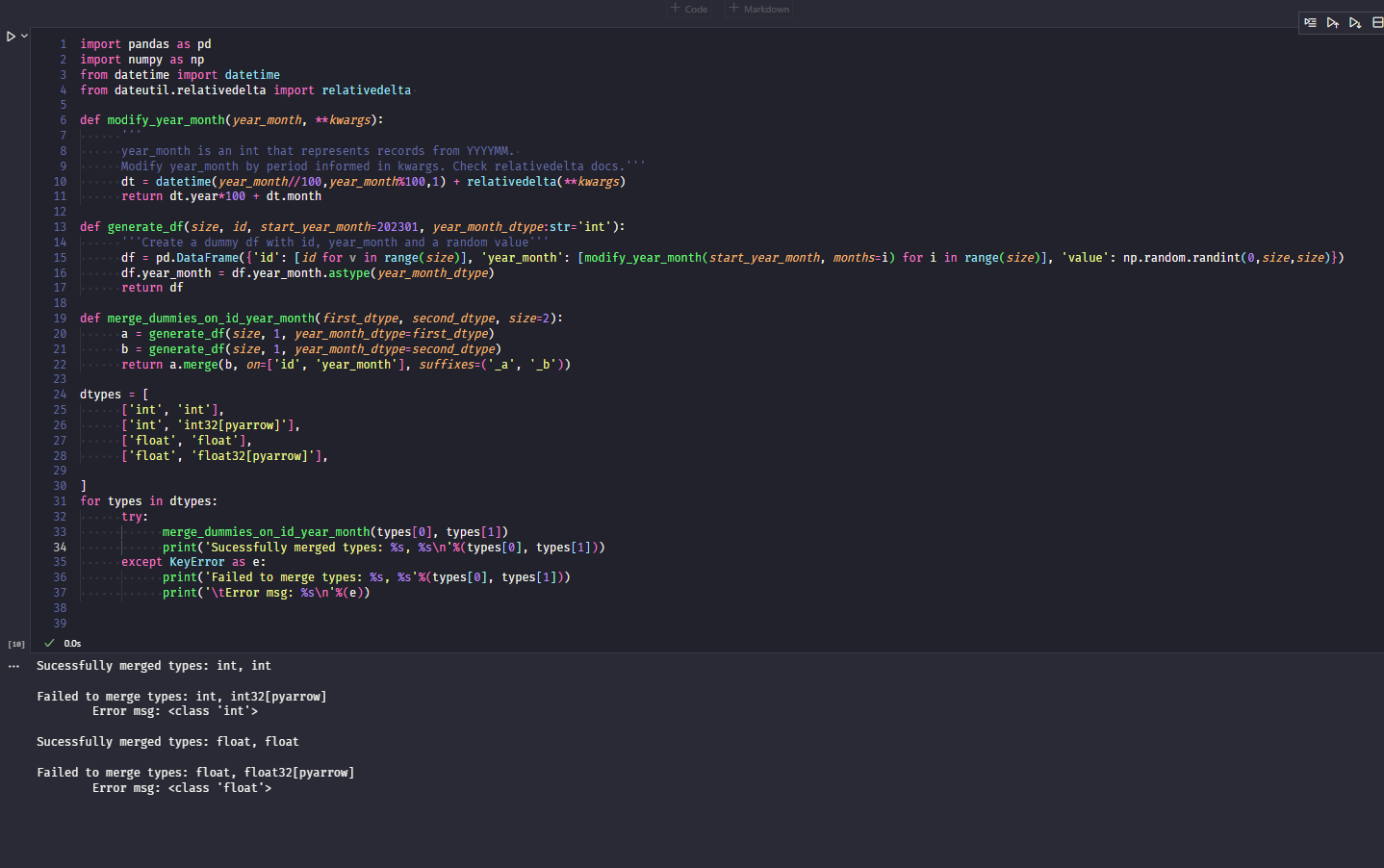1384x868 pixels.
Task: Click 'from dateutil.relativedelta import' line
Action: 245,90
